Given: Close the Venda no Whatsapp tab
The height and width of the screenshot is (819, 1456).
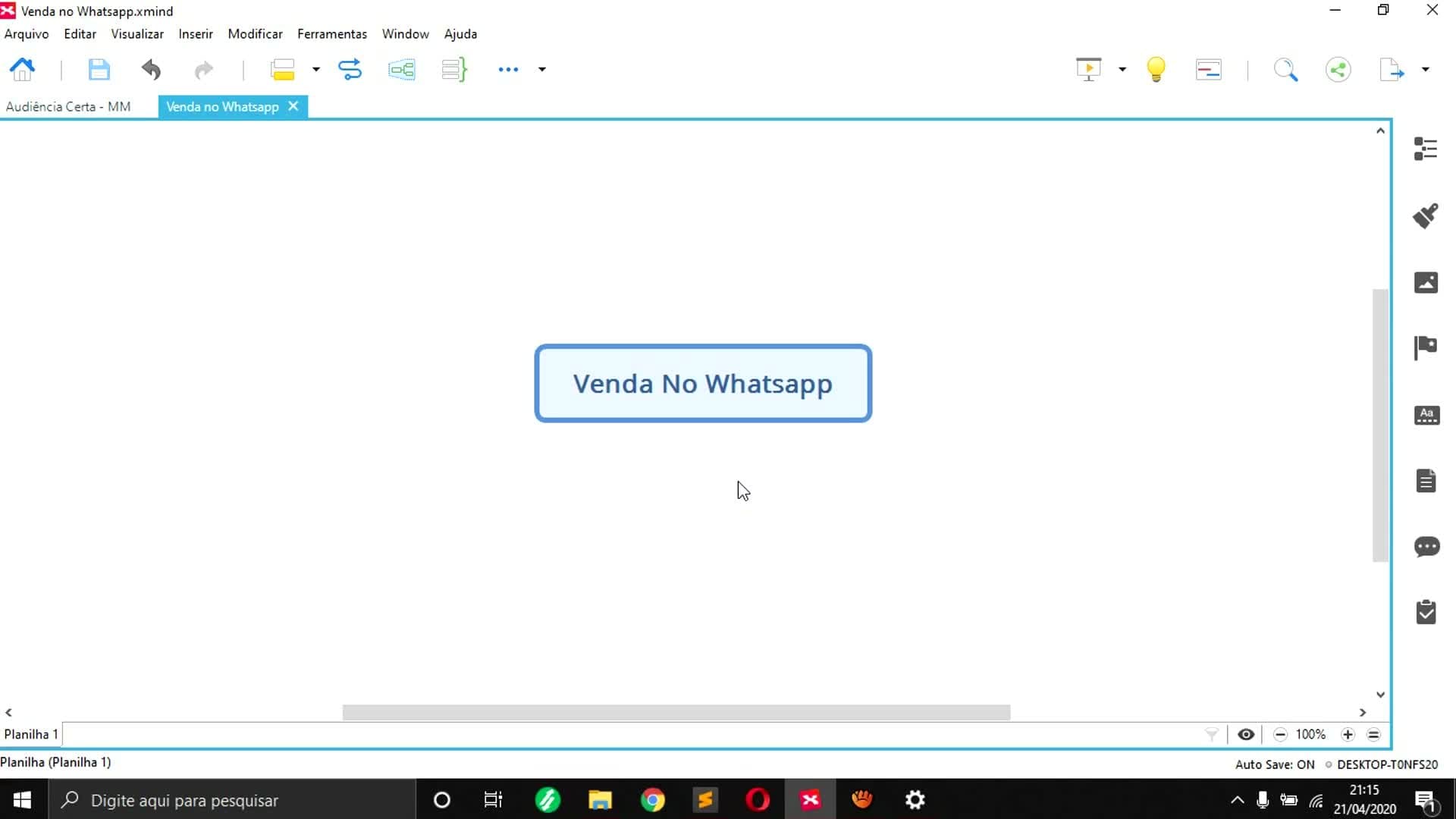Looking at the screenshot, I should [293, 106].
